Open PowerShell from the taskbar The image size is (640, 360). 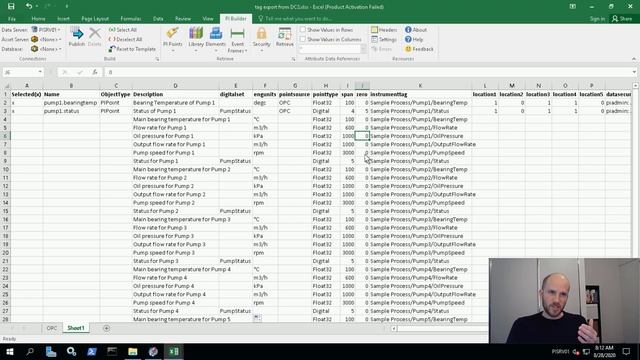click(91, 351)
